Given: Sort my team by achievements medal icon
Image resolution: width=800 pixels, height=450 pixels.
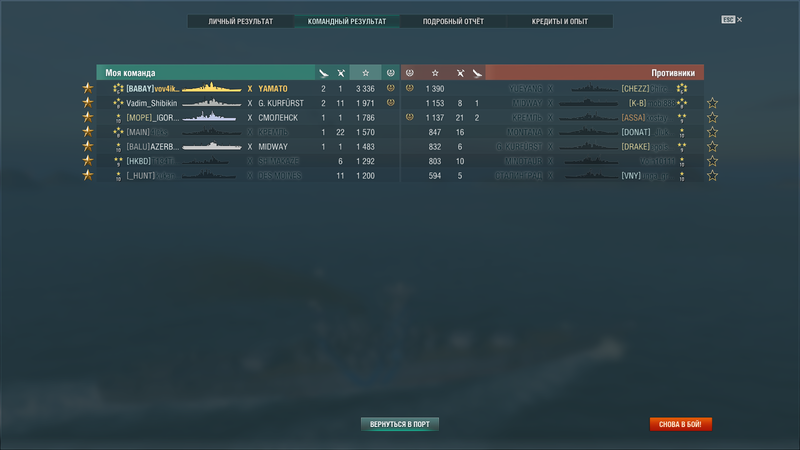Looking at the screenshot, I should pyautogui.click(x=390, y=73).
